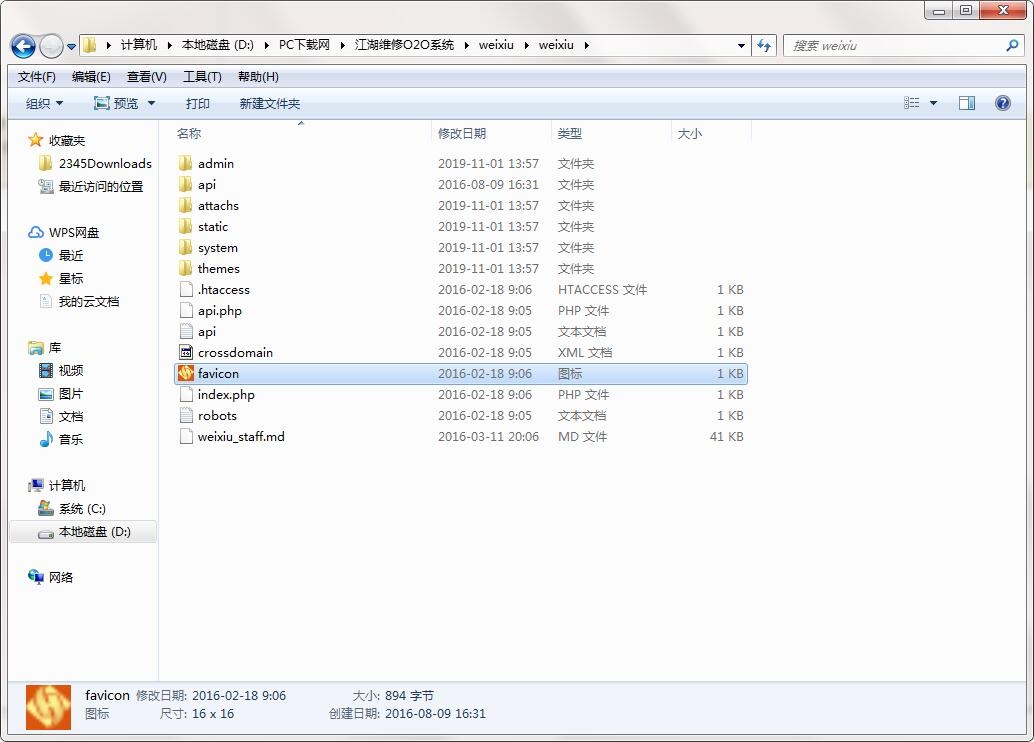Open the address bar history dropdown
Viewport: 1034px width, 742px height.
741,46
